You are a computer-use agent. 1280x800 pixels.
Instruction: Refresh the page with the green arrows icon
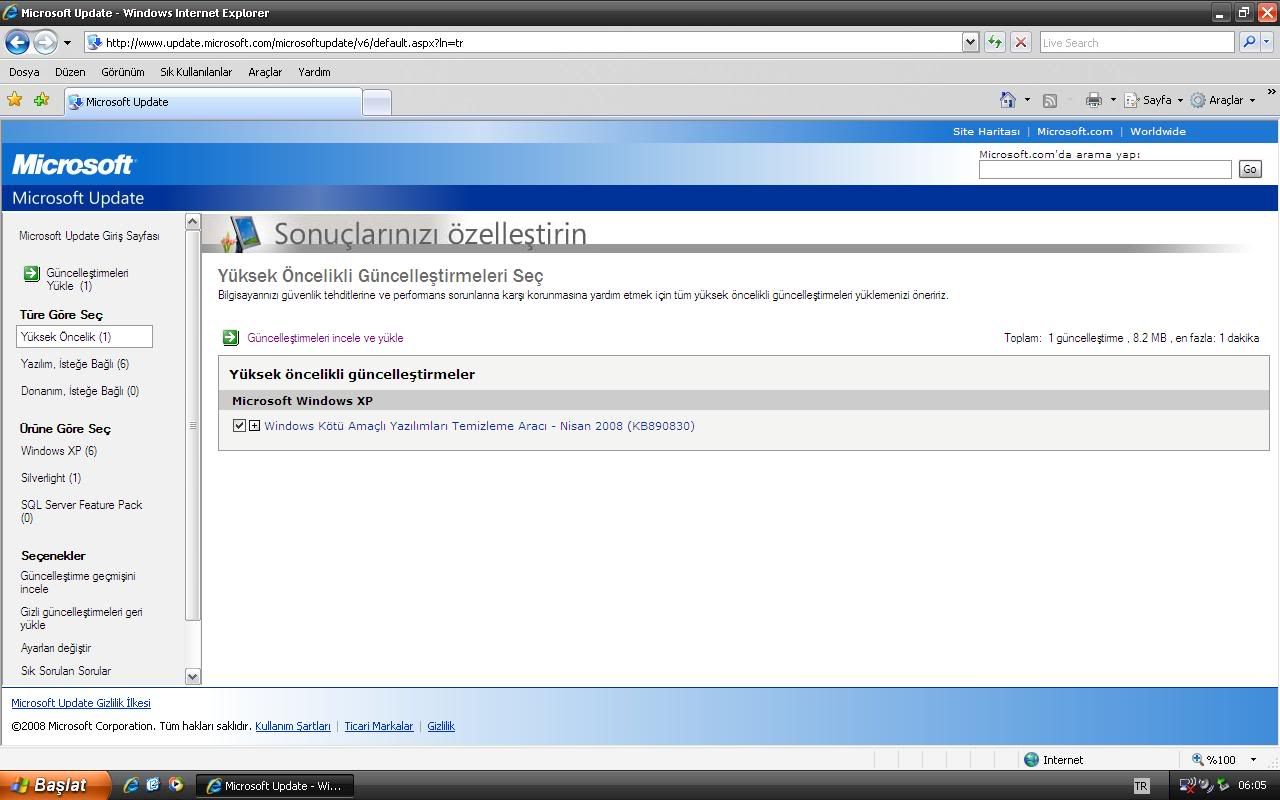click(x=994, y=42)
